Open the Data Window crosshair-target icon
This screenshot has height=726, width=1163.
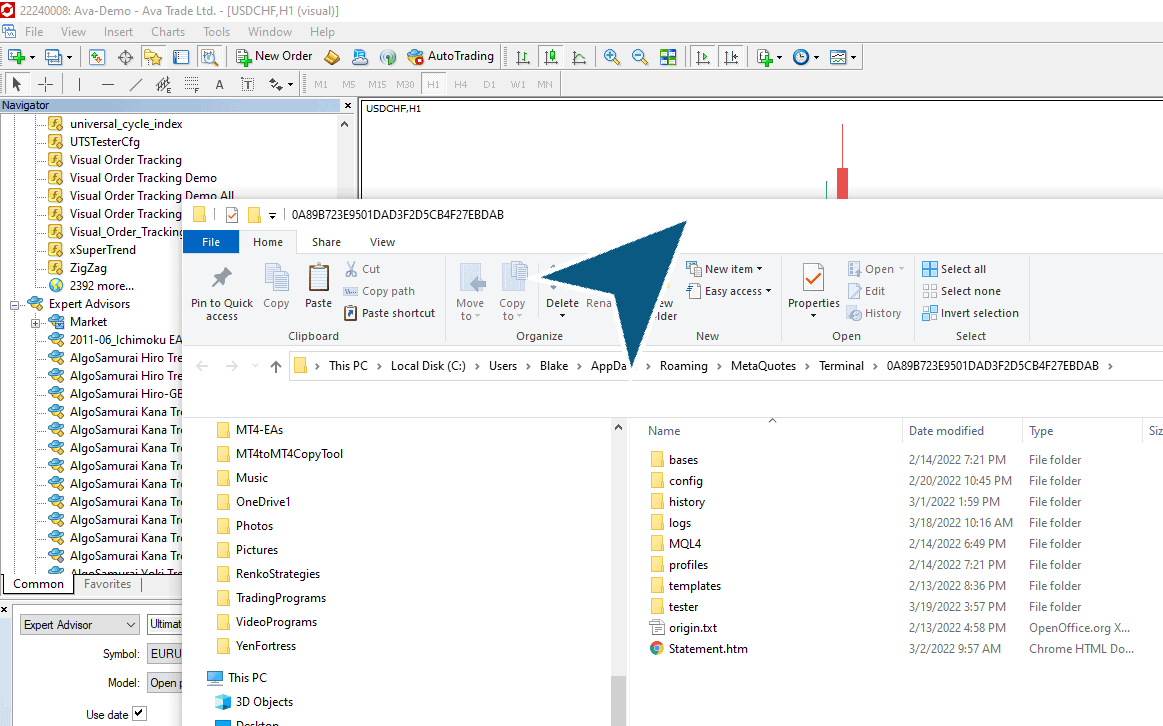tap(125, 57)
